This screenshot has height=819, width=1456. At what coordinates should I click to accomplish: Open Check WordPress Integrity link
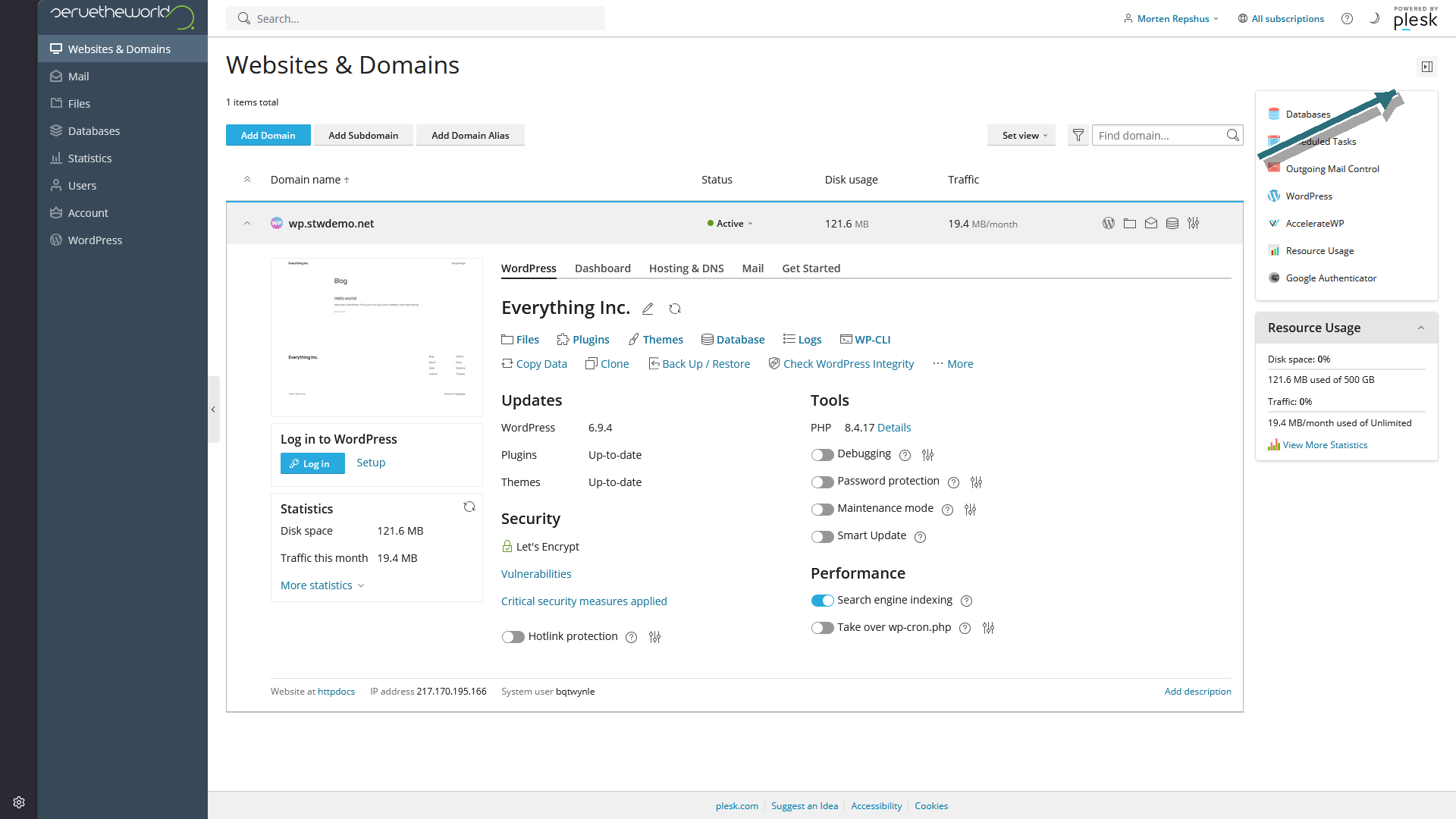(841, 364)
